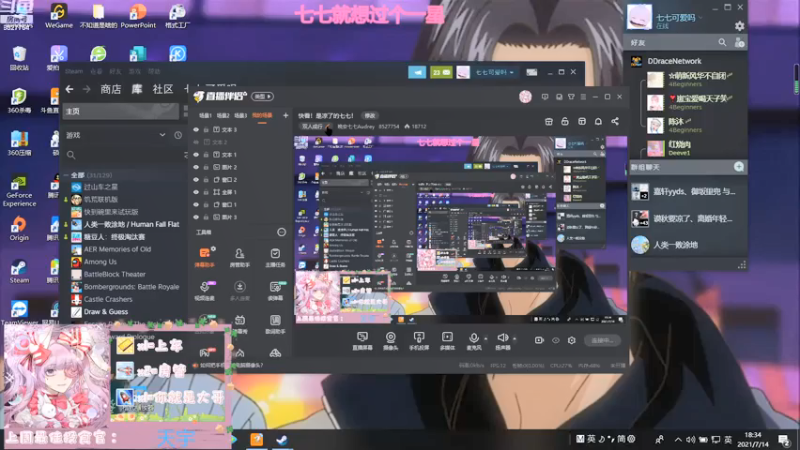This screenshot has height=450, width=800.
Task: Open the 多人连麦 tool
Action: (x=239, y=290)
